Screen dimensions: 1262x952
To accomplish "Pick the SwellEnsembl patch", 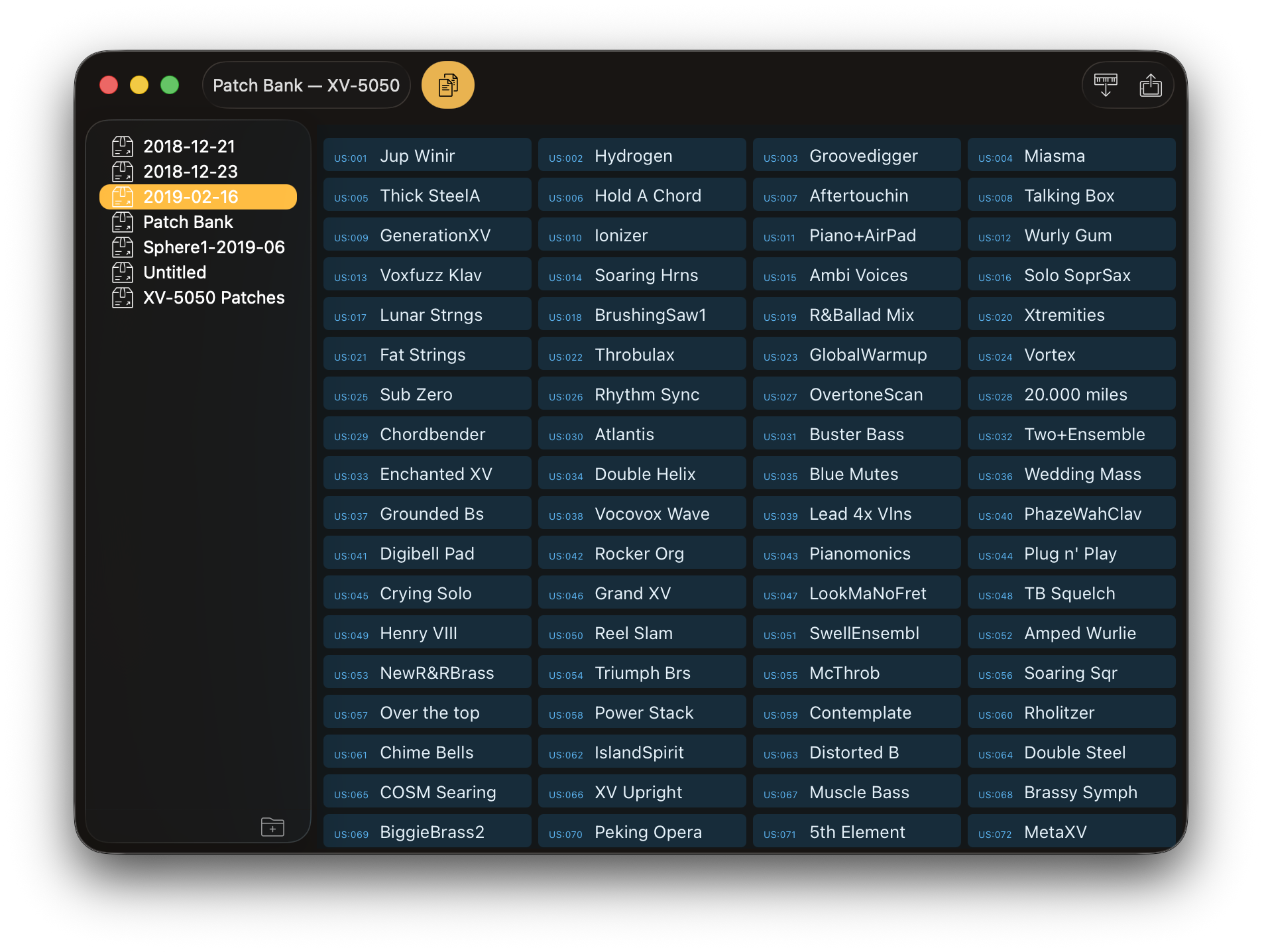I will pos(857,632).
